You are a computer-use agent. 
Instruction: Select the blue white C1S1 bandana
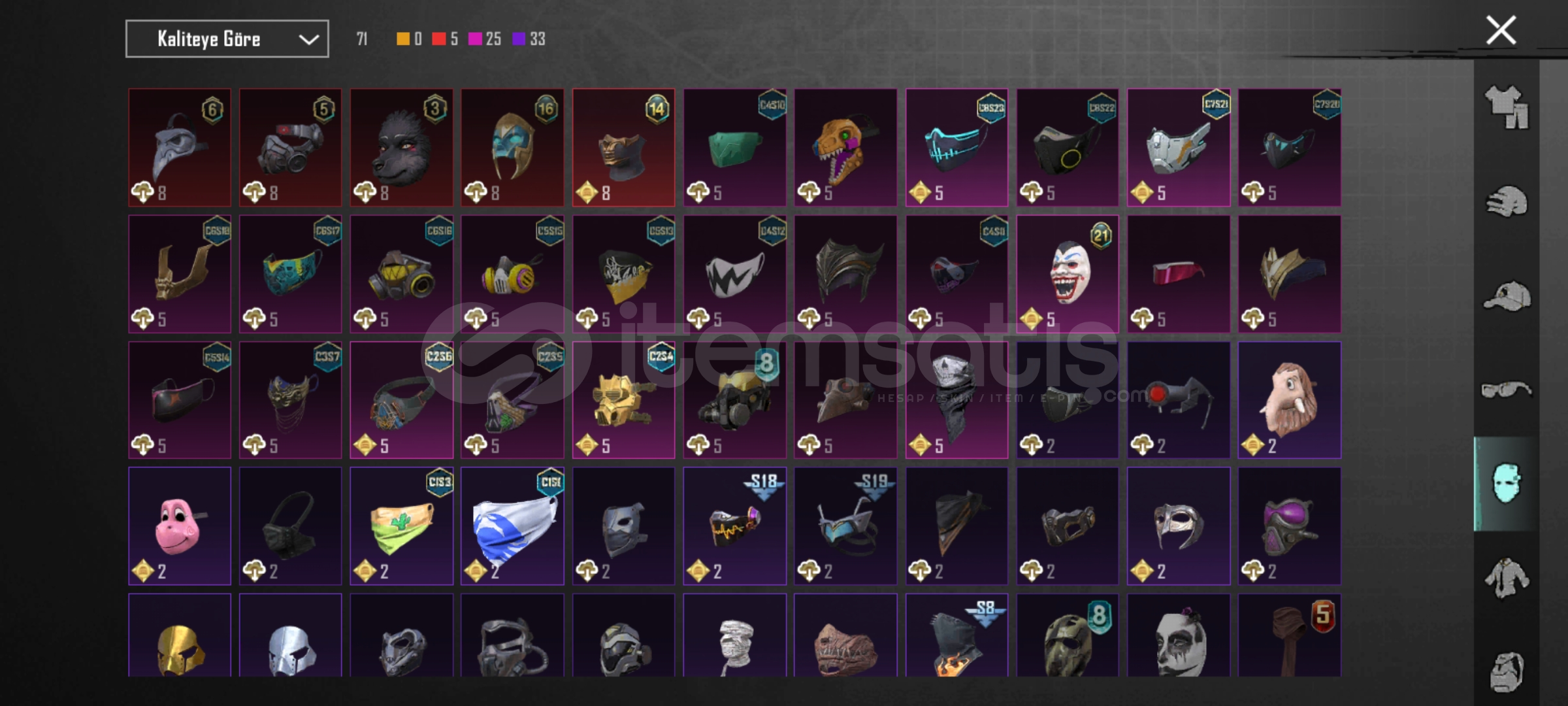click(512, 526)
